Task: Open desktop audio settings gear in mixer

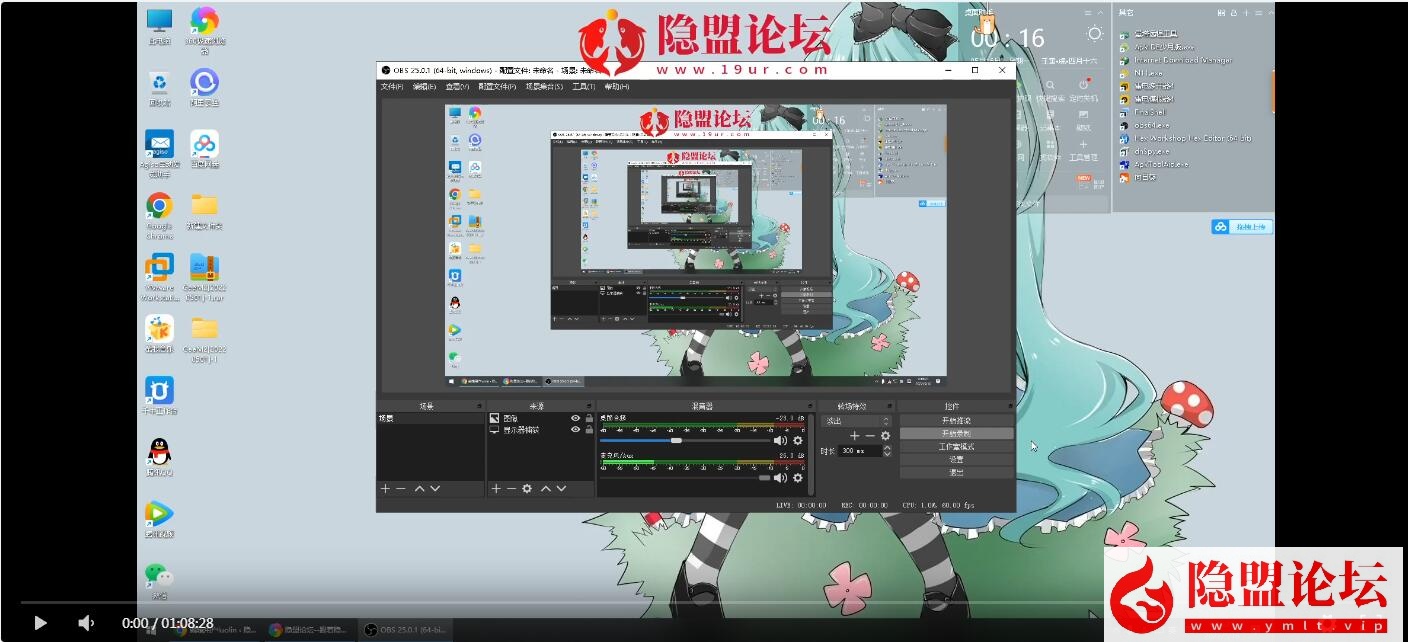Action: [797, 440]
